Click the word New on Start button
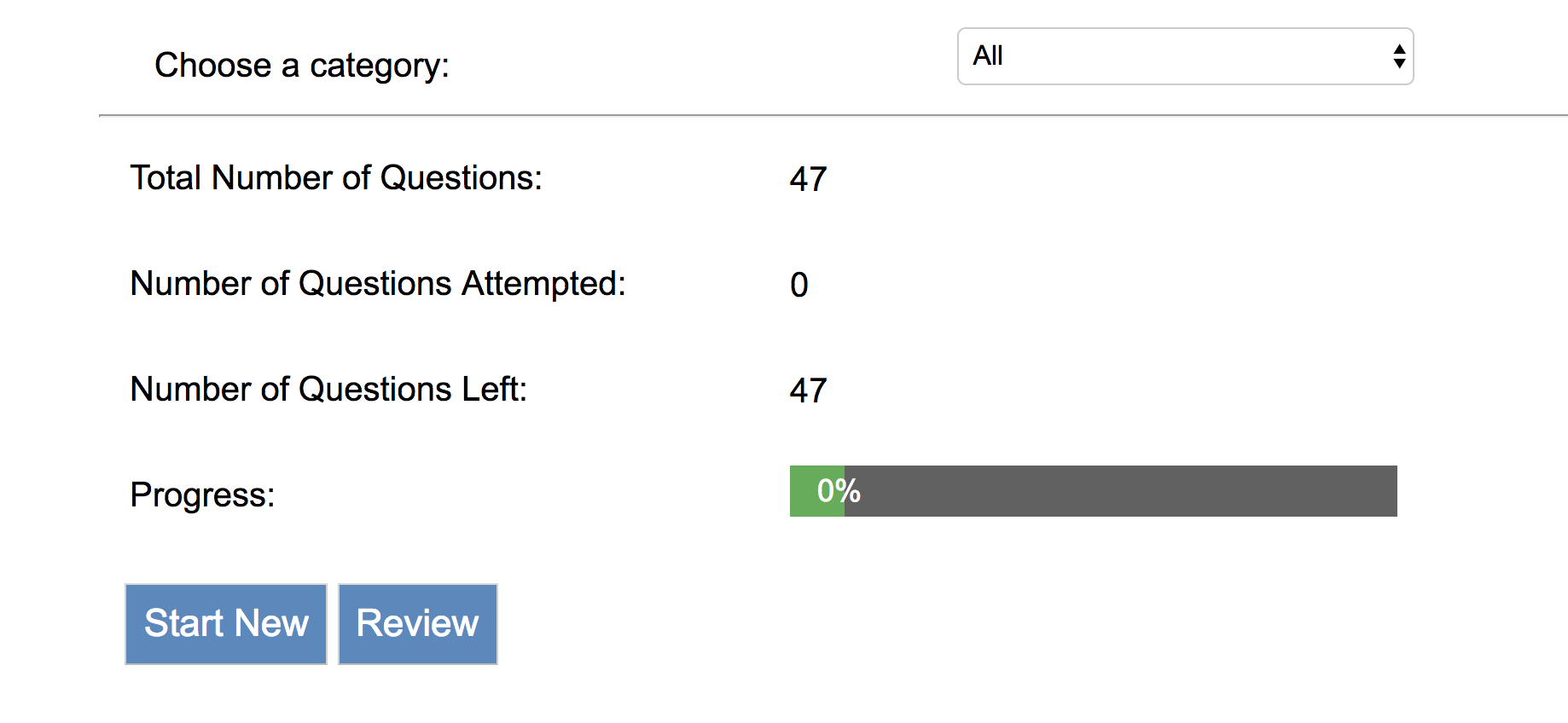Image resolution: width=1568 pixels, height=723 pixels. tap(272, 624)
